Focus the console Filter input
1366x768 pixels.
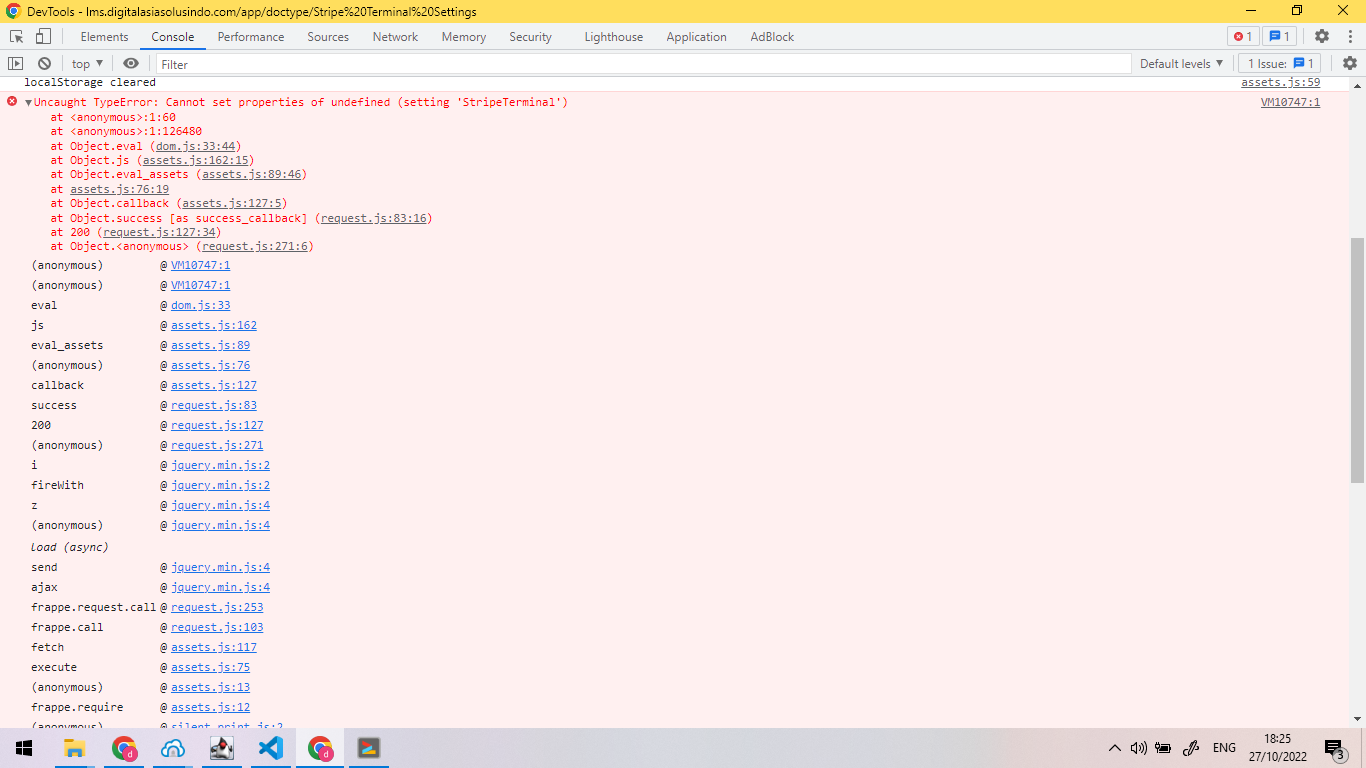(x=643, y=63)
